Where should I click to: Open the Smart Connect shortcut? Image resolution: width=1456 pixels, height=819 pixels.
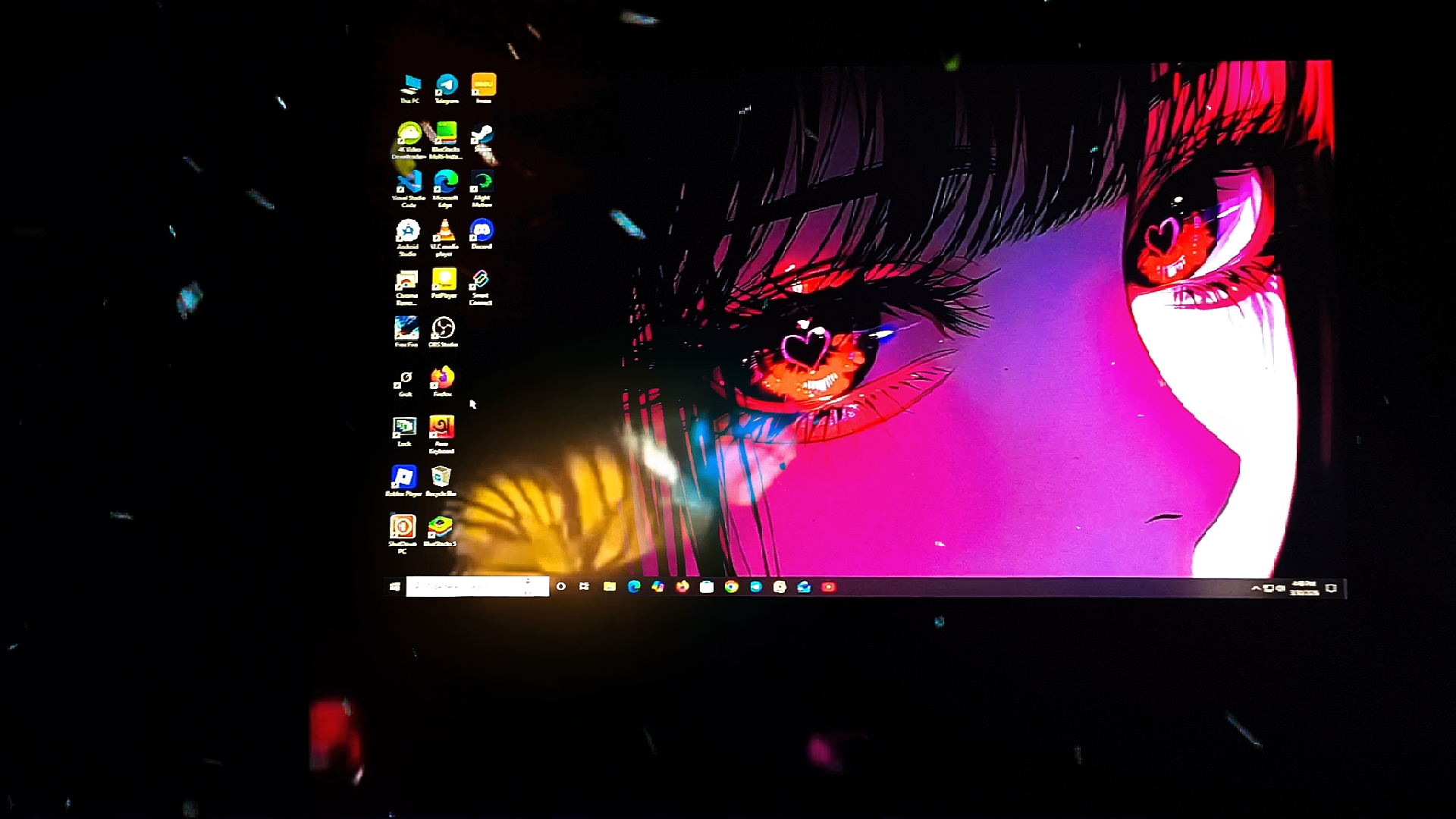(480, 287)
